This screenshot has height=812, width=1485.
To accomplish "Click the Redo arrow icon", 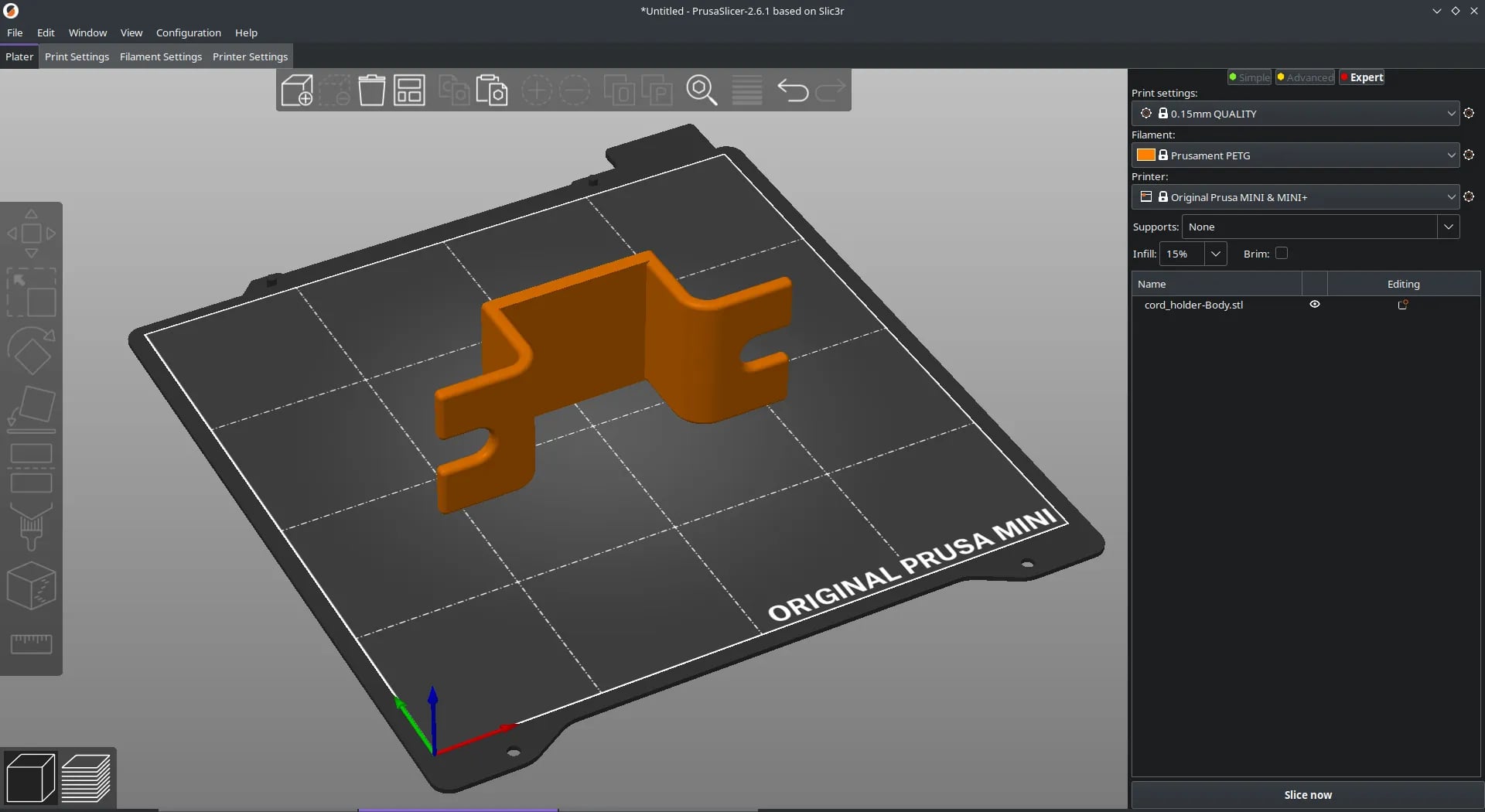I will pos(830,90).
